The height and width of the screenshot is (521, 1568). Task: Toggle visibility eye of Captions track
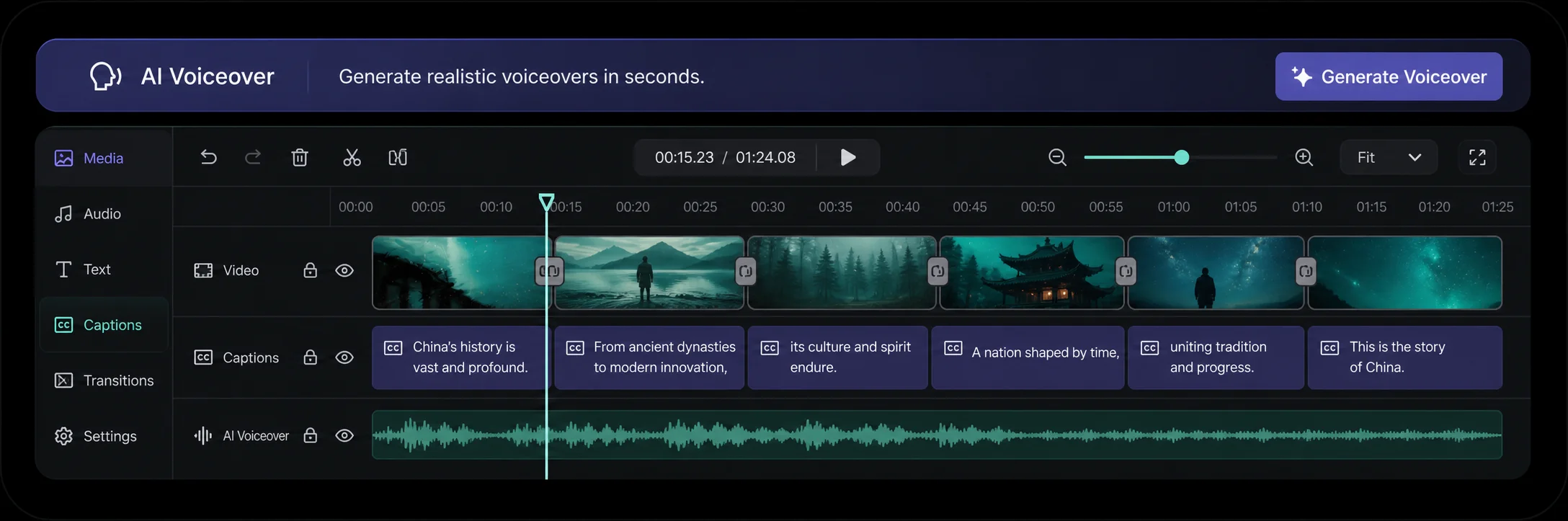click(344, 357)
